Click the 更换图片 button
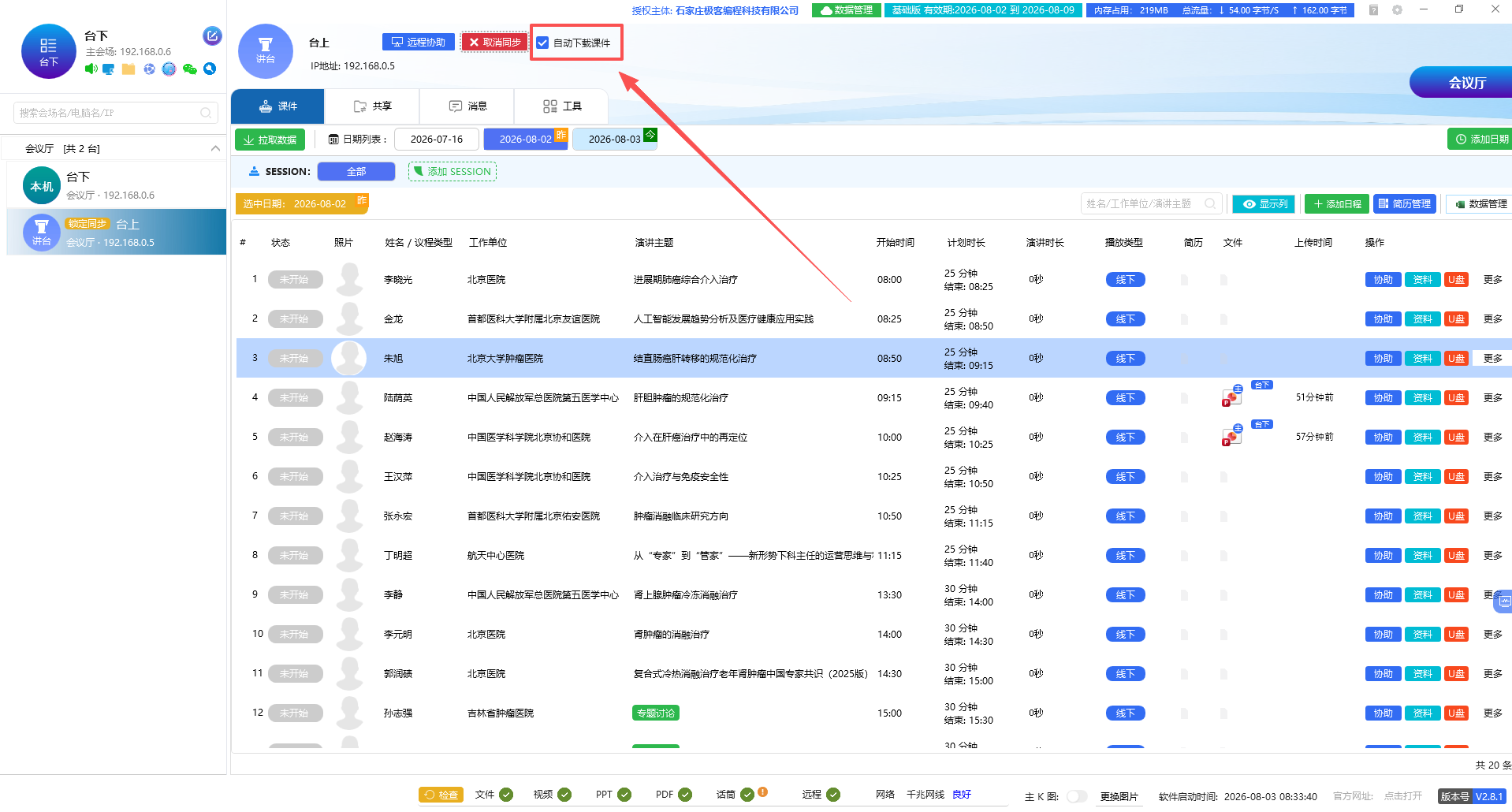The height and width of the screenshot is (812, 1512). [x=1119, y=796]
